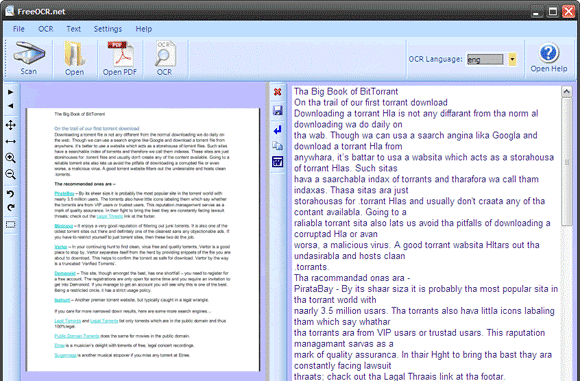Copy text to clipboard icon

(x=277, y=145)
